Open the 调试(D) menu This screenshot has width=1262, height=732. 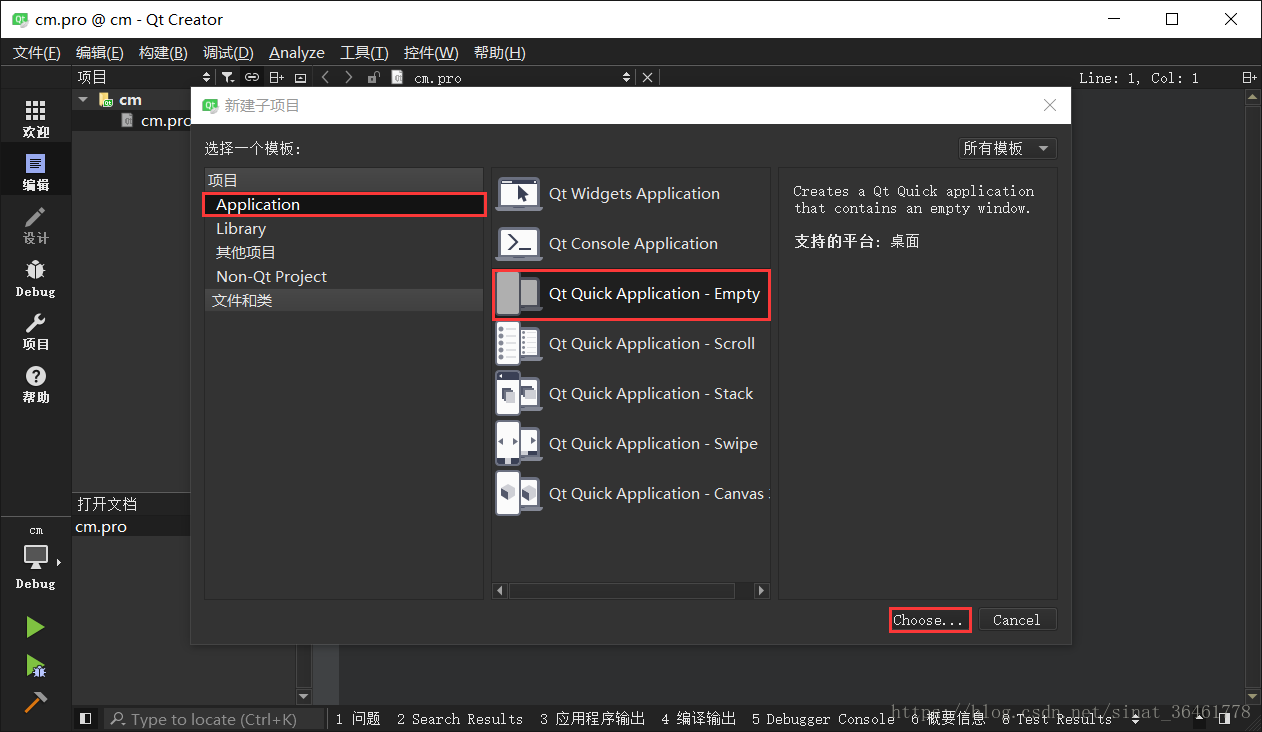(x=228, y=52)
